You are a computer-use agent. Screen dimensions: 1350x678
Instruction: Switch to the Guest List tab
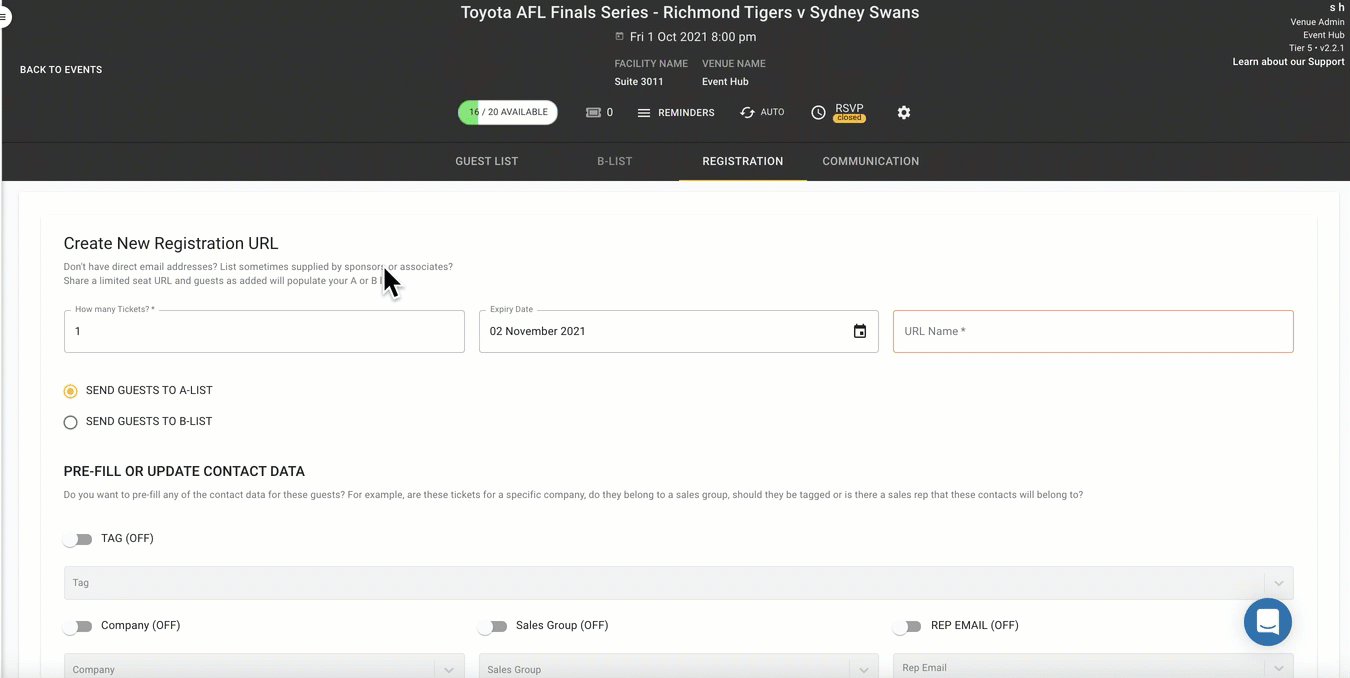coord(487,161)
